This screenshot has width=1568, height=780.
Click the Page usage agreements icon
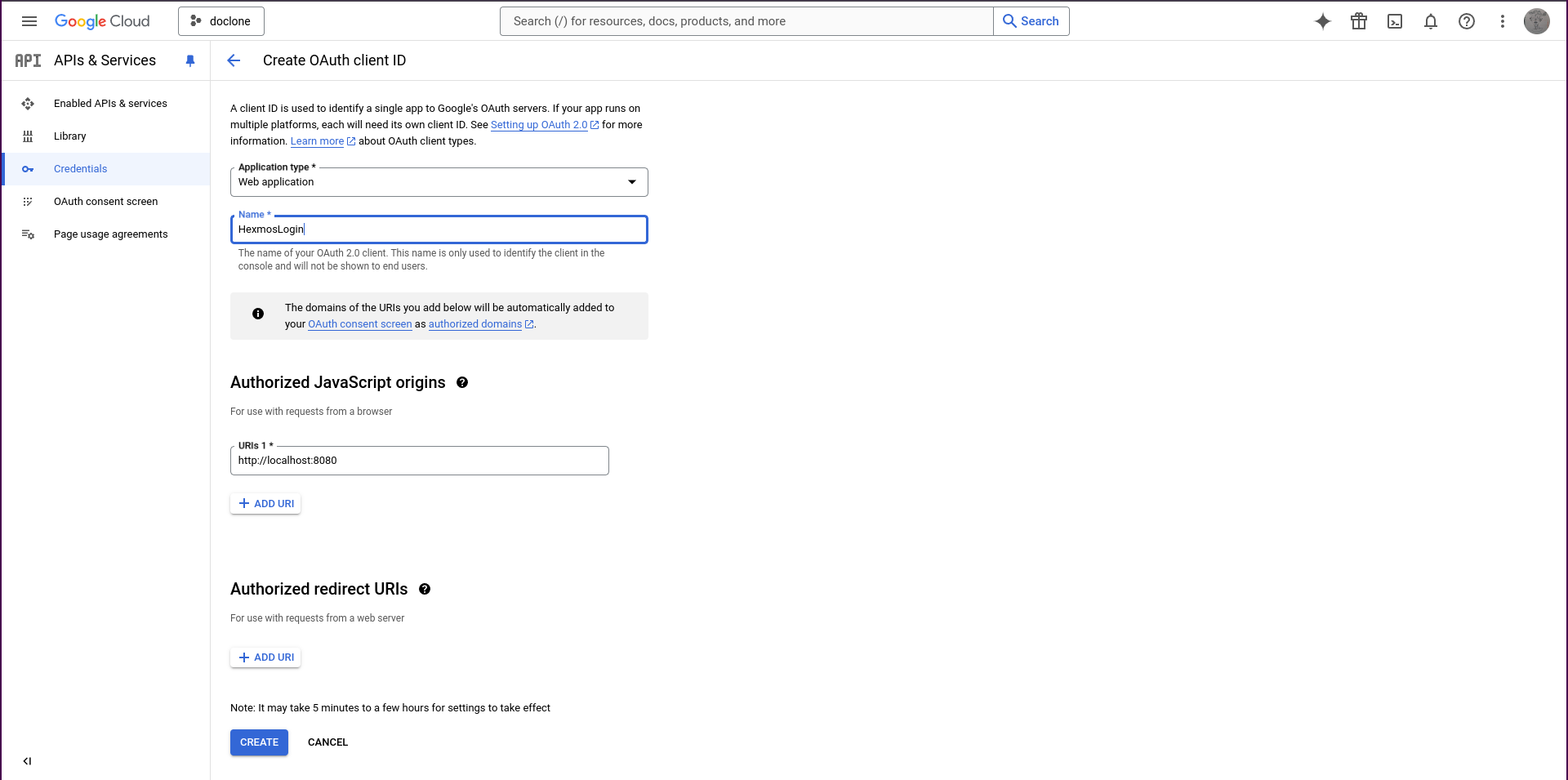[28, 234]
